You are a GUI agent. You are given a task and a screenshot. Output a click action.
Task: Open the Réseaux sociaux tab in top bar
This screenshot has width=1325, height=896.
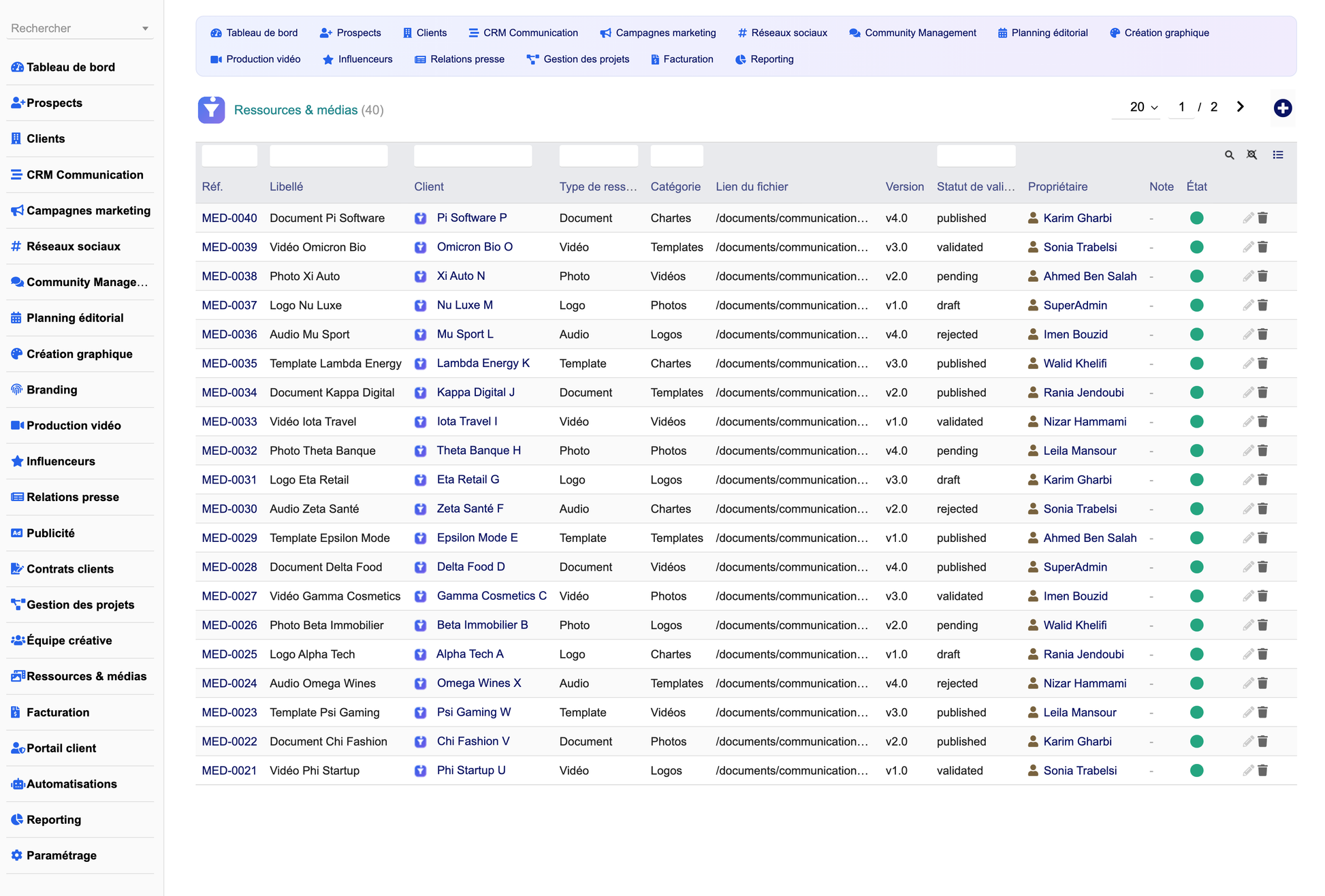(782, 33)
